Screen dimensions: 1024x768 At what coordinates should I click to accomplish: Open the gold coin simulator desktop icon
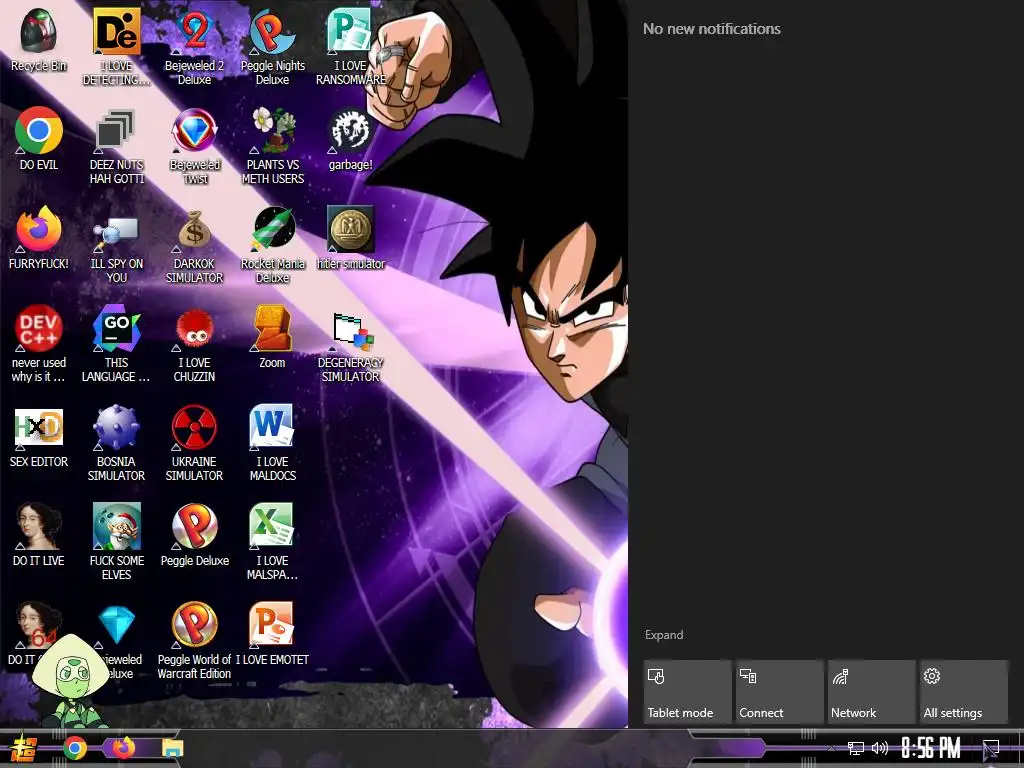[351, 238]
